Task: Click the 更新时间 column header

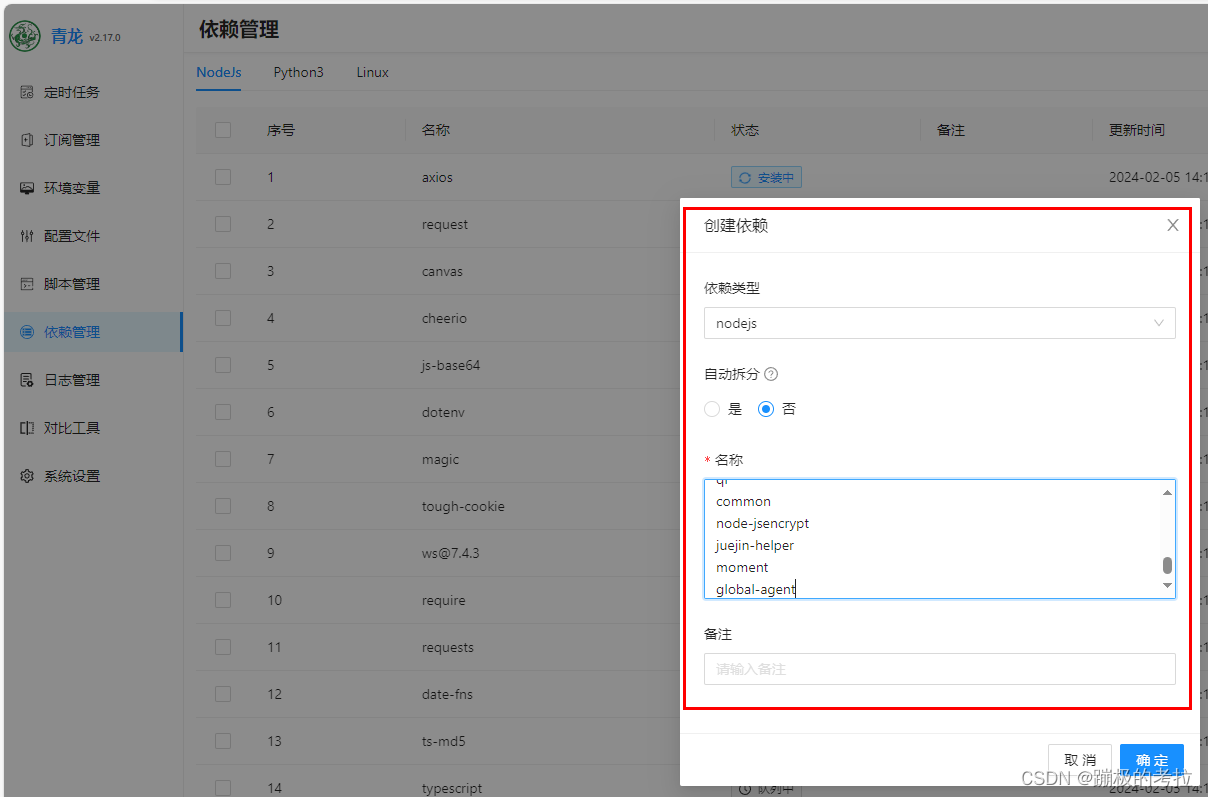Action: coord(1137,130)
